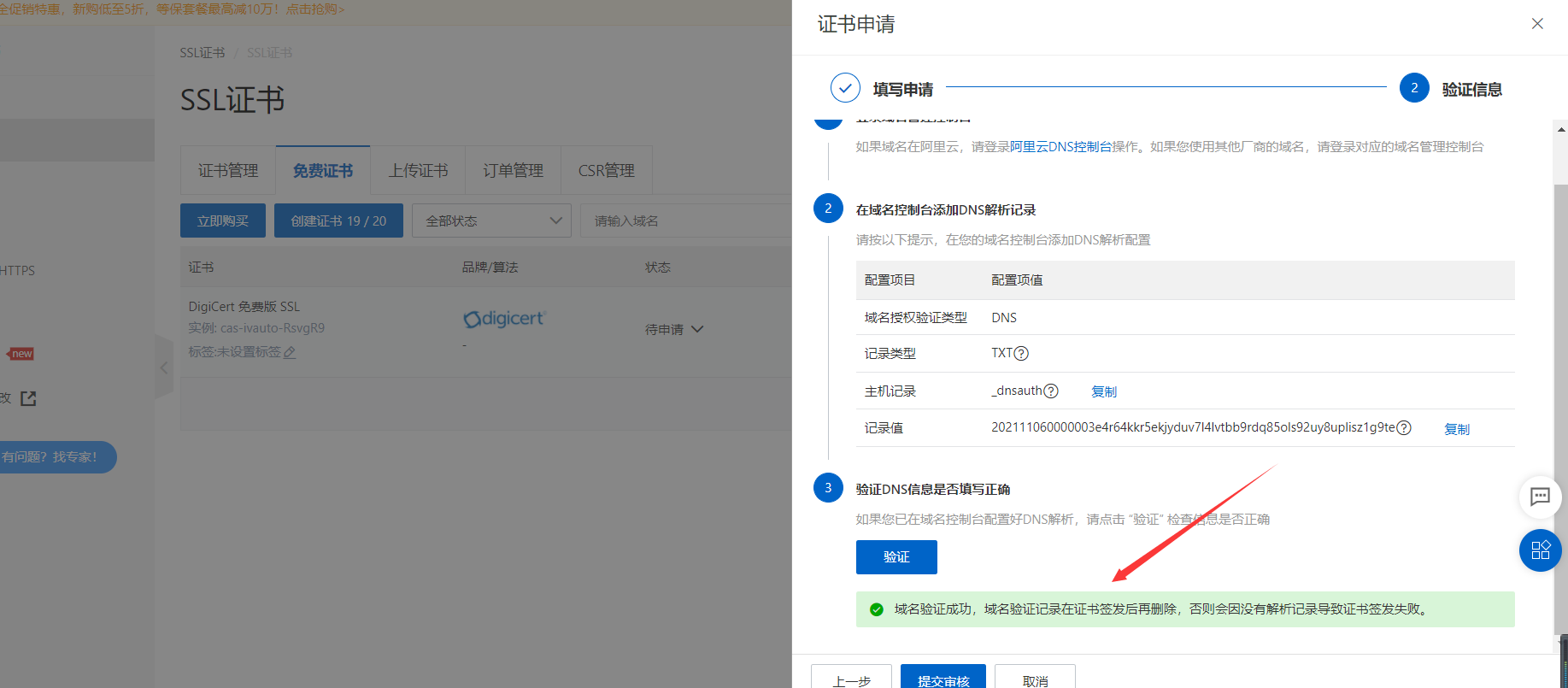Open the 订单管理 tab
Screen dimensions: 1568x688
tap(513, 170)
